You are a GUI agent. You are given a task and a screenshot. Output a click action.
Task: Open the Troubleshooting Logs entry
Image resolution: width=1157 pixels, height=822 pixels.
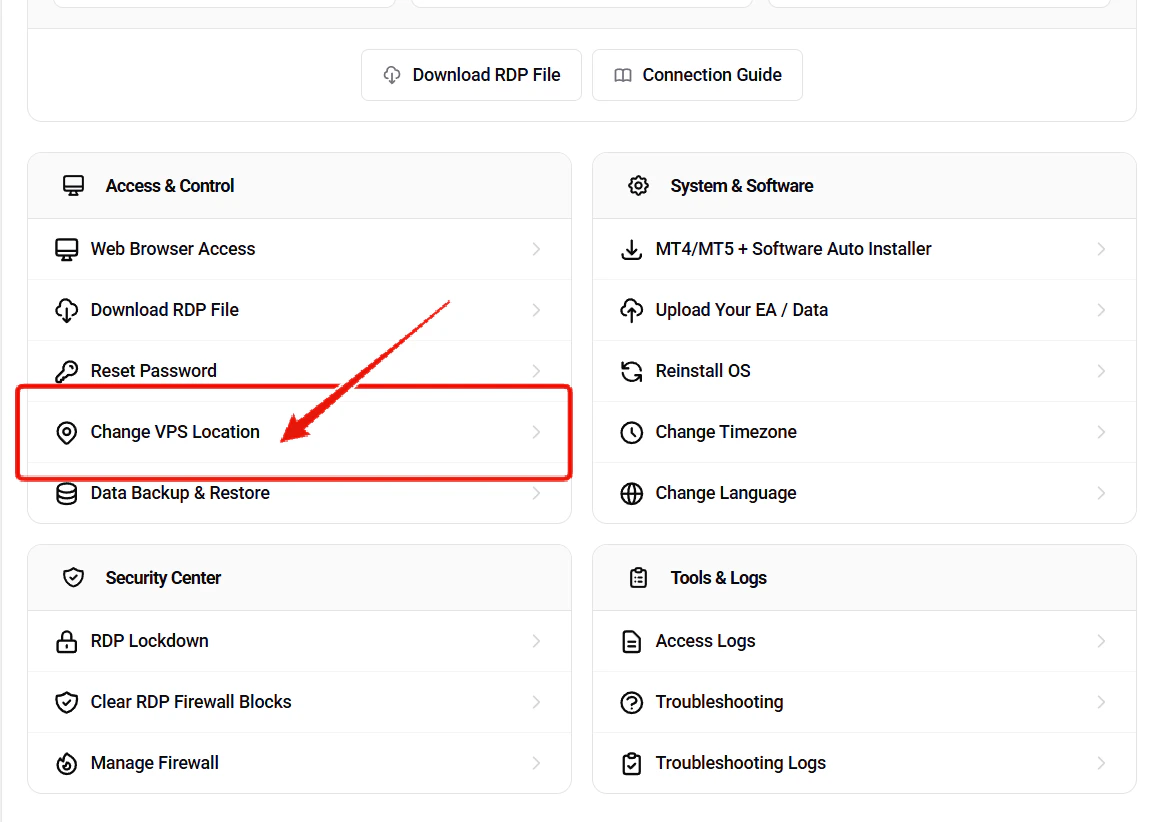point(740,762)
